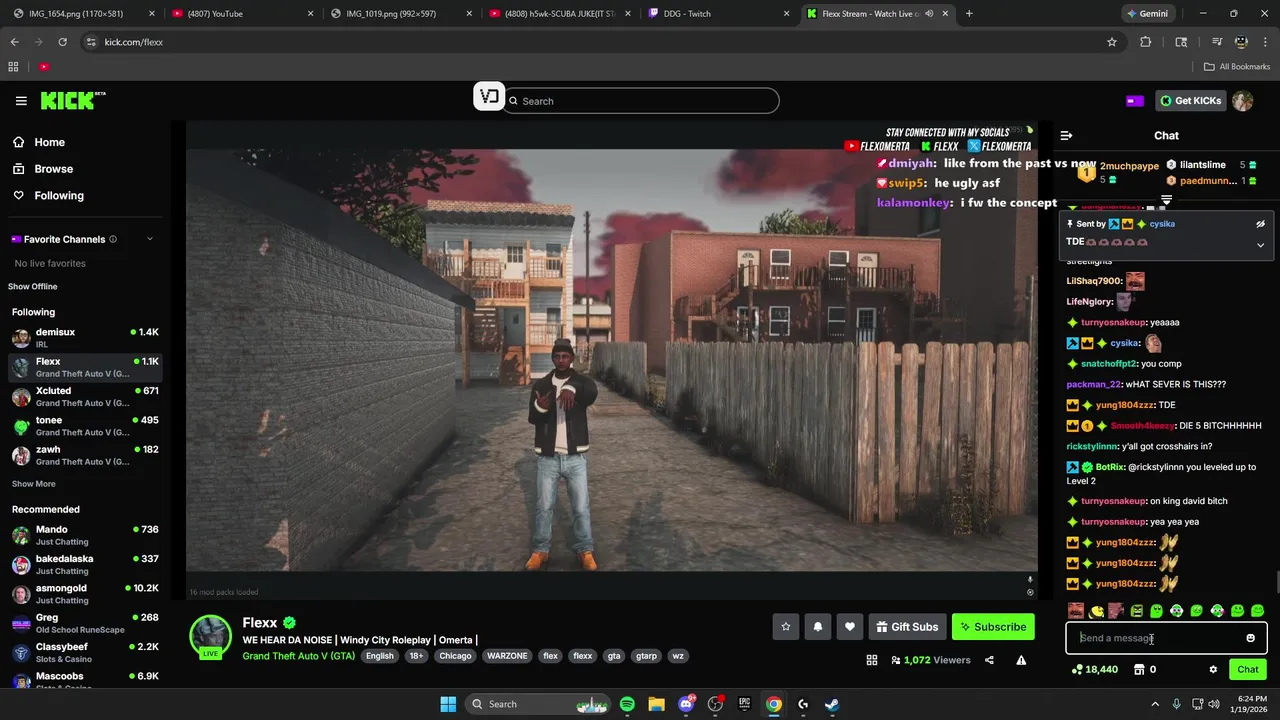Open Spotify from the taskbar

click(x=627, y=704)
